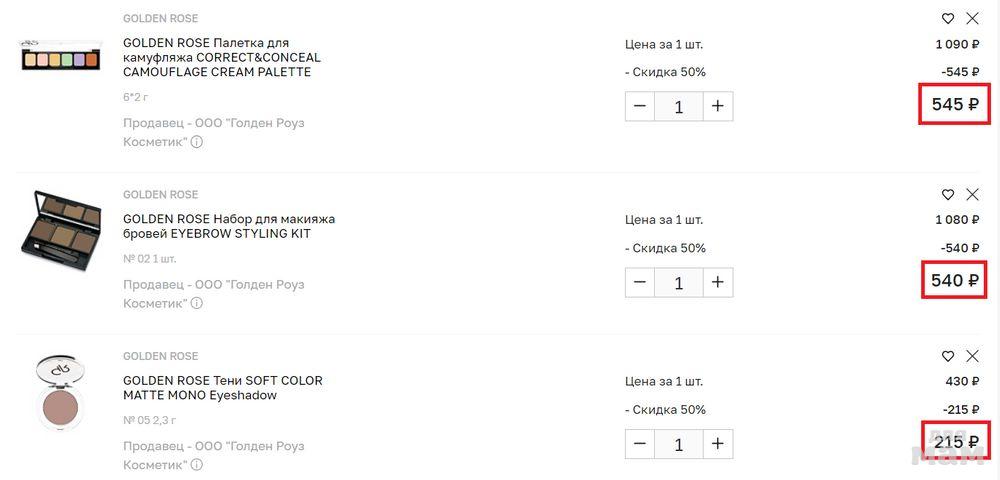Increase quantity of Matte Mono Eyeshadow

tap(717, 444)
